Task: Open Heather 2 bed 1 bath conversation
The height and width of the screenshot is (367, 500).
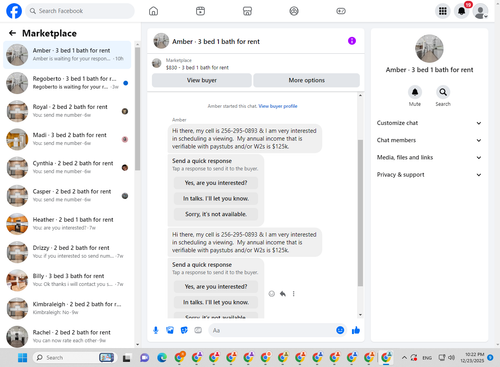Action: [x=67, y=224]
